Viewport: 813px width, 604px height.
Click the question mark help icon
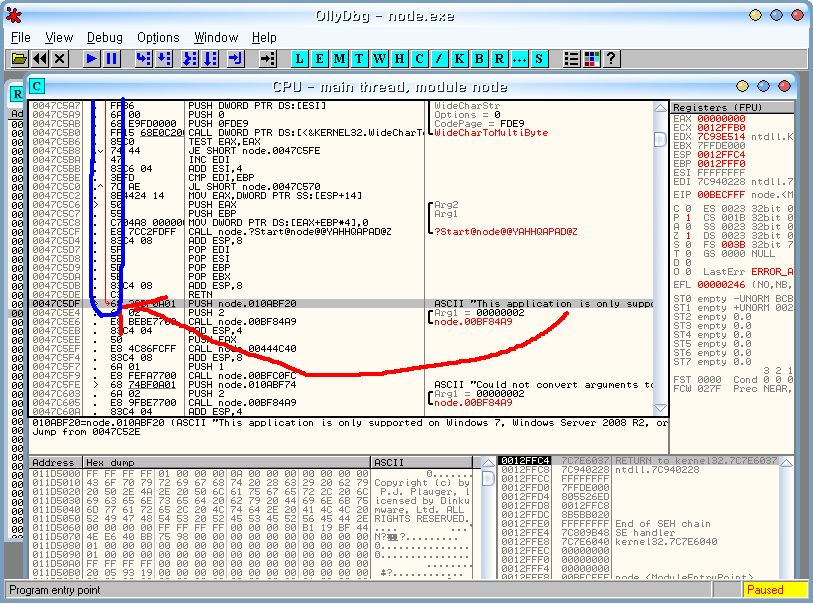pyautogui.click(x=611, y=59)
